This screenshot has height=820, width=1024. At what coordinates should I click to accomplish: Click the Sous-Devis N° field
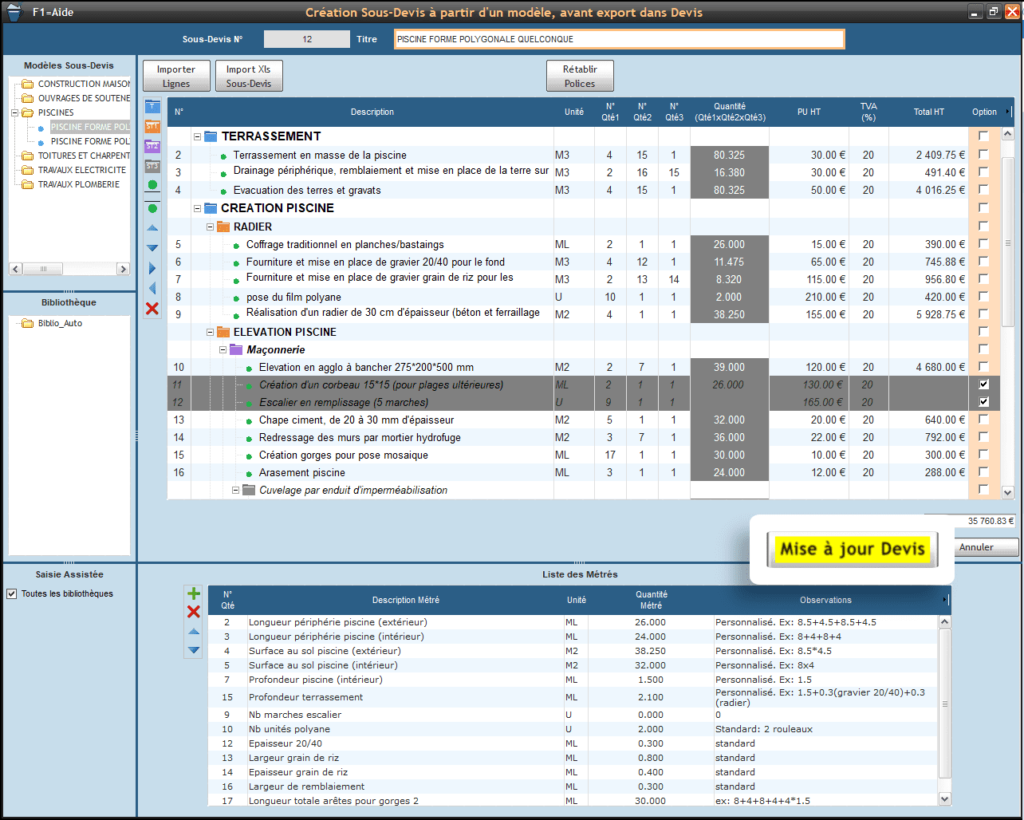point(307,39)
